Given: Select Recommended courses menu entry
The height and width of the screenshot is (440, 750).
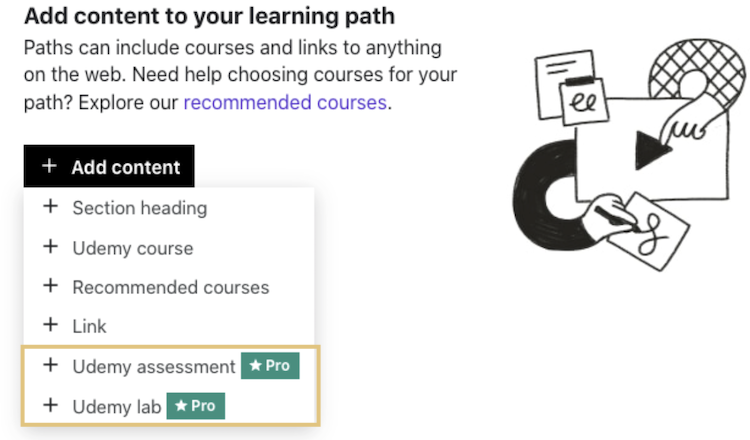Looking at the screenshot, I should (170, 287).
